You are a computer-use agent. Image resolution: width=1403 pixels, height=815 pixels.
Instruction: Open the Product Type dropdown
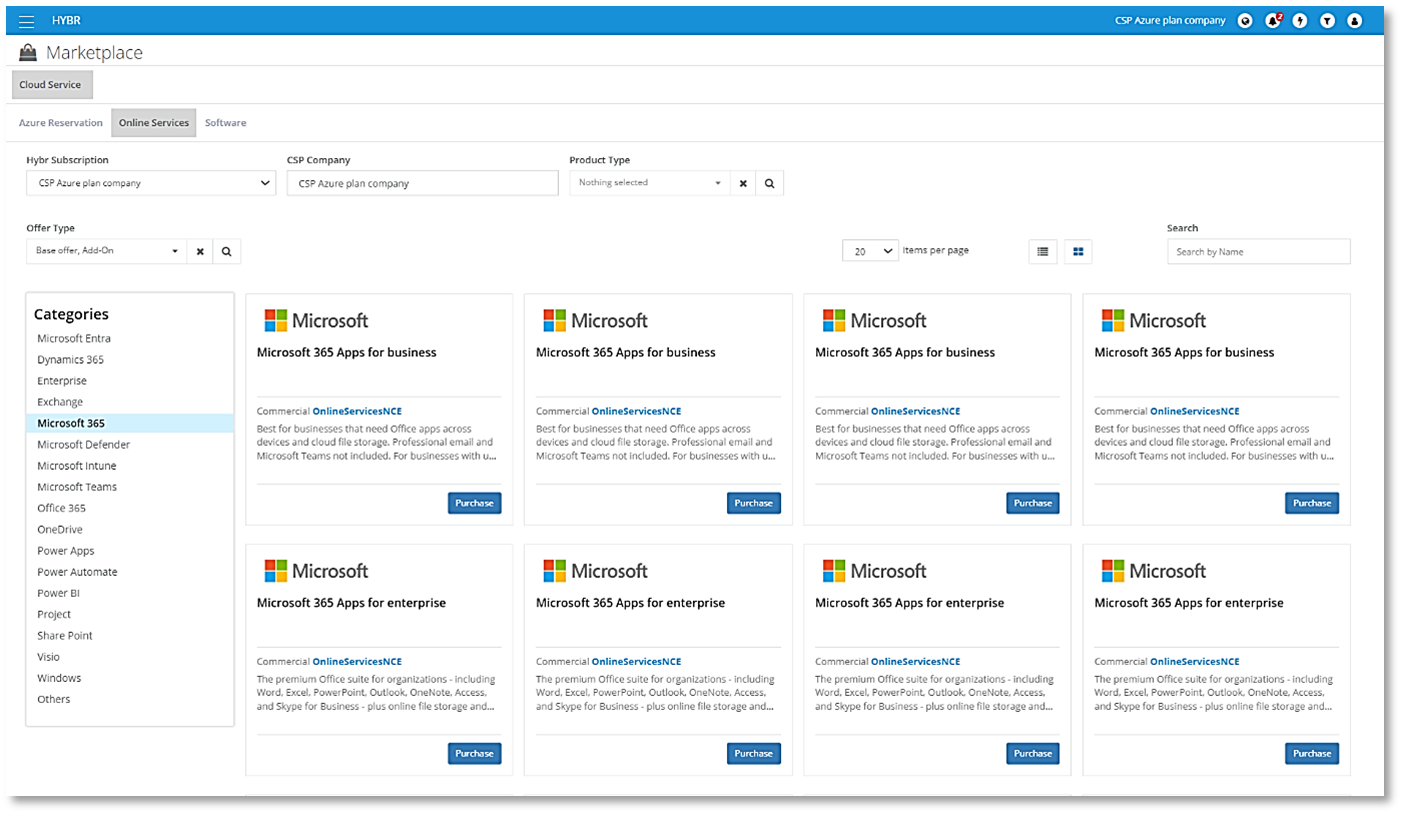pyautogui.click(x=650, y=183)
